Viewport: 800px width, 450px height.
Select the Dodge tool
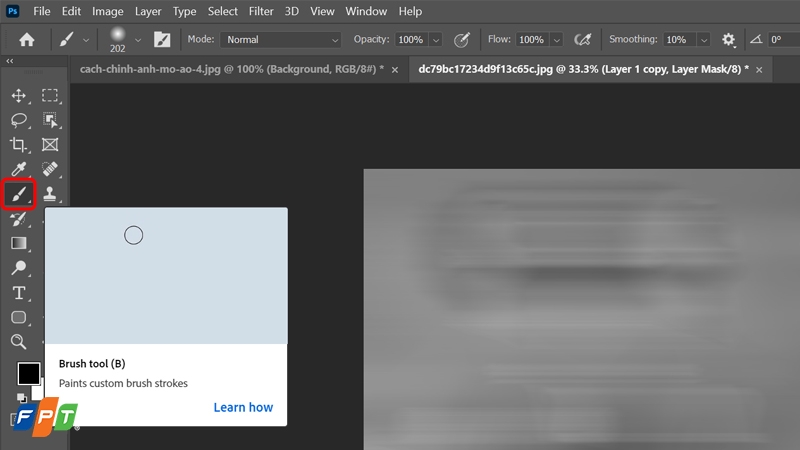(19, 268)
